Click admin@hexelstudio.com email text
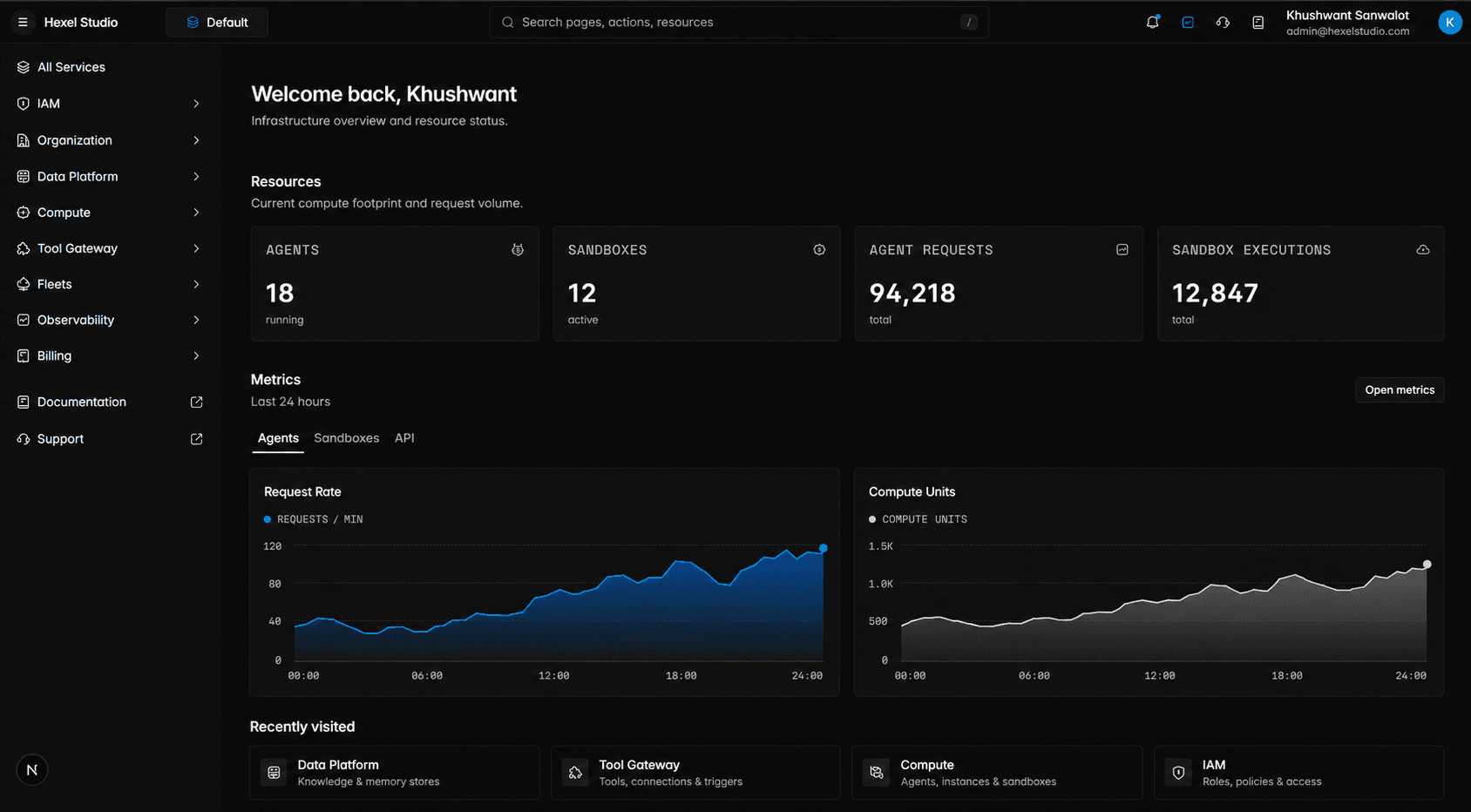The height and width of the screenshot is (812, 1471). point(1347,31)
